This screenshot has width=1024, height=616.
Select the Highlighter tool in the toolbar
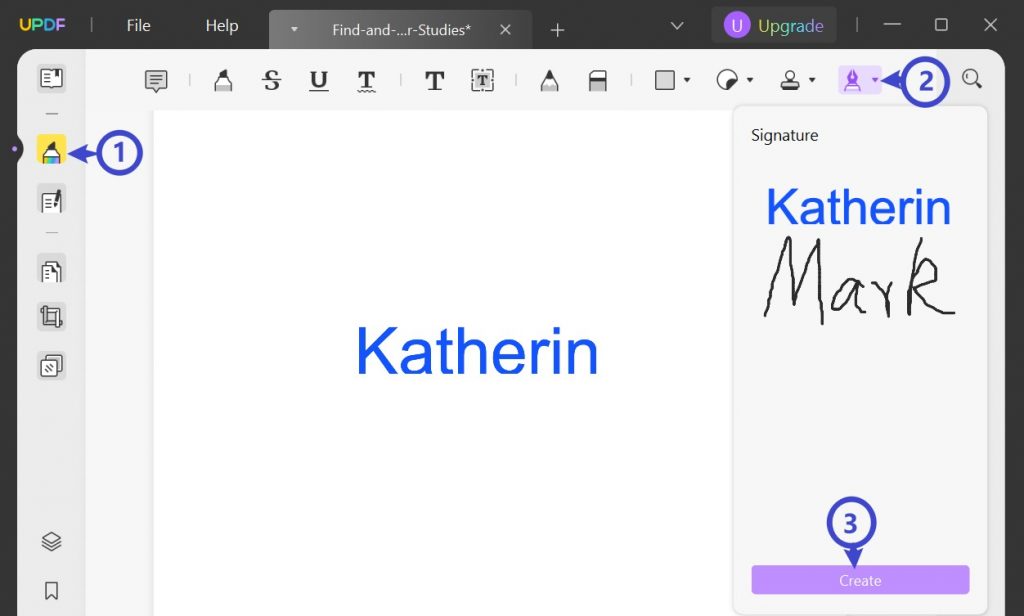[x=222, y=80]
